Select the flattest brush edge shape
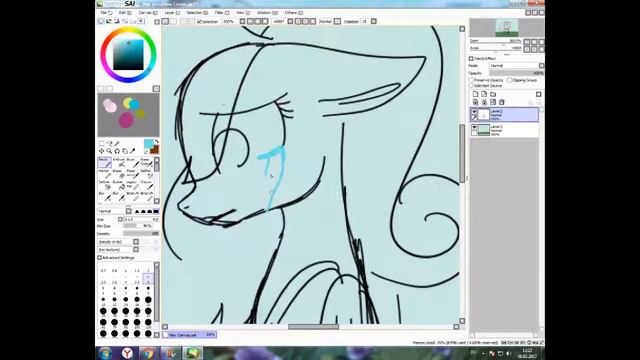 coord(156,211)
